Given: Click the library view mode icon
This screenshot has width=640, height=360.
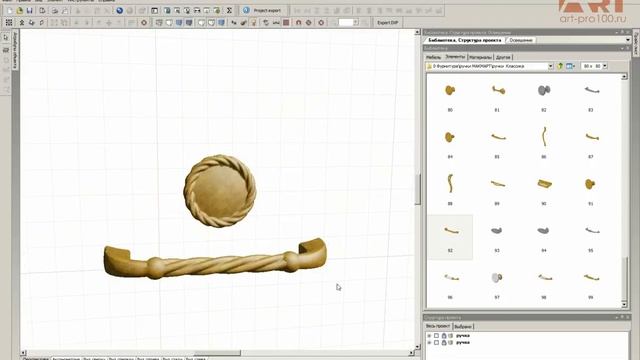Looking at the screenshot, I should 569,66.
